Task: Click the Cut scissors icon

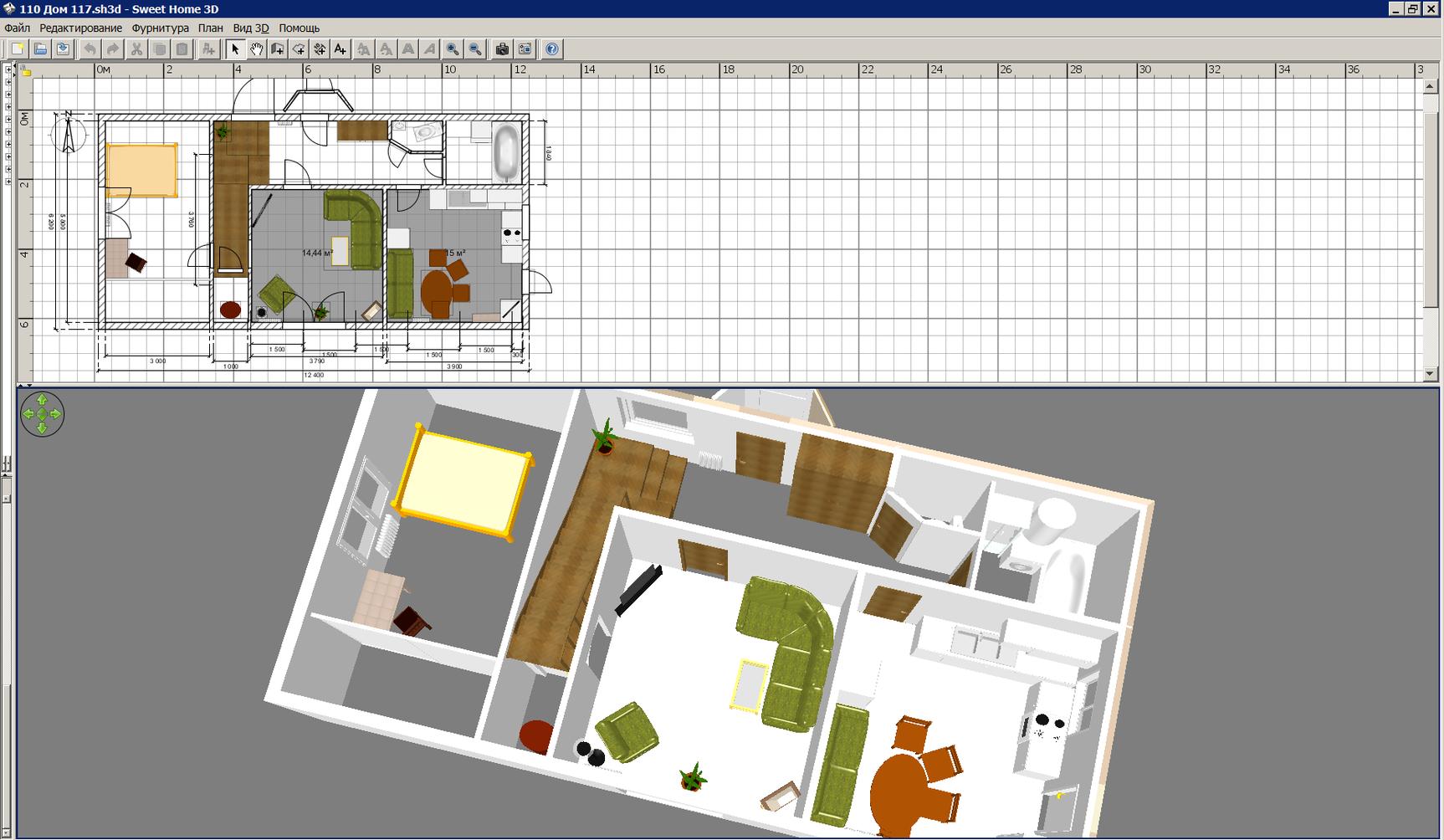Action: 136,49
